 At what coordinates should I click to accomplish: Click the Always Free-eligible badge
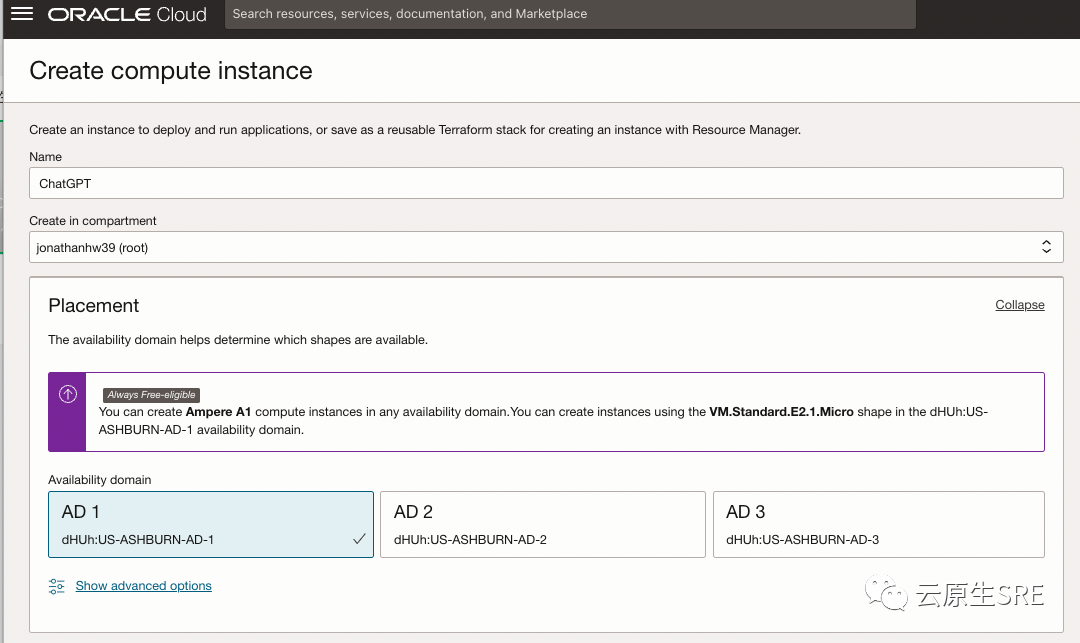[x=152, y=394]
